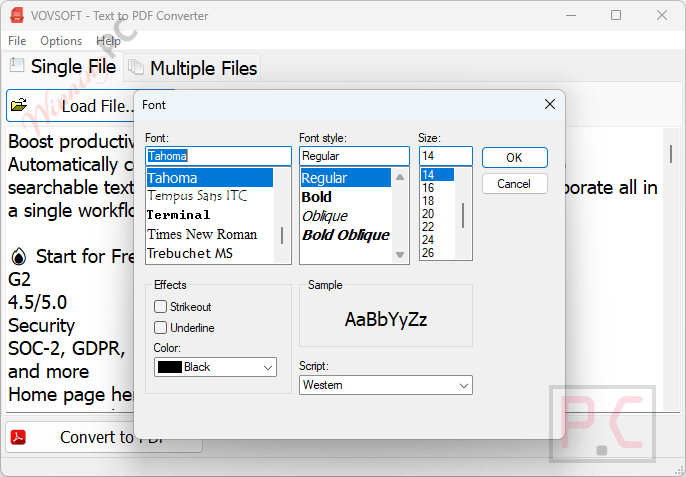Click the 4.5/5.0 line in text area
This screenshot has width=686, height=477.
click(38, 302)
